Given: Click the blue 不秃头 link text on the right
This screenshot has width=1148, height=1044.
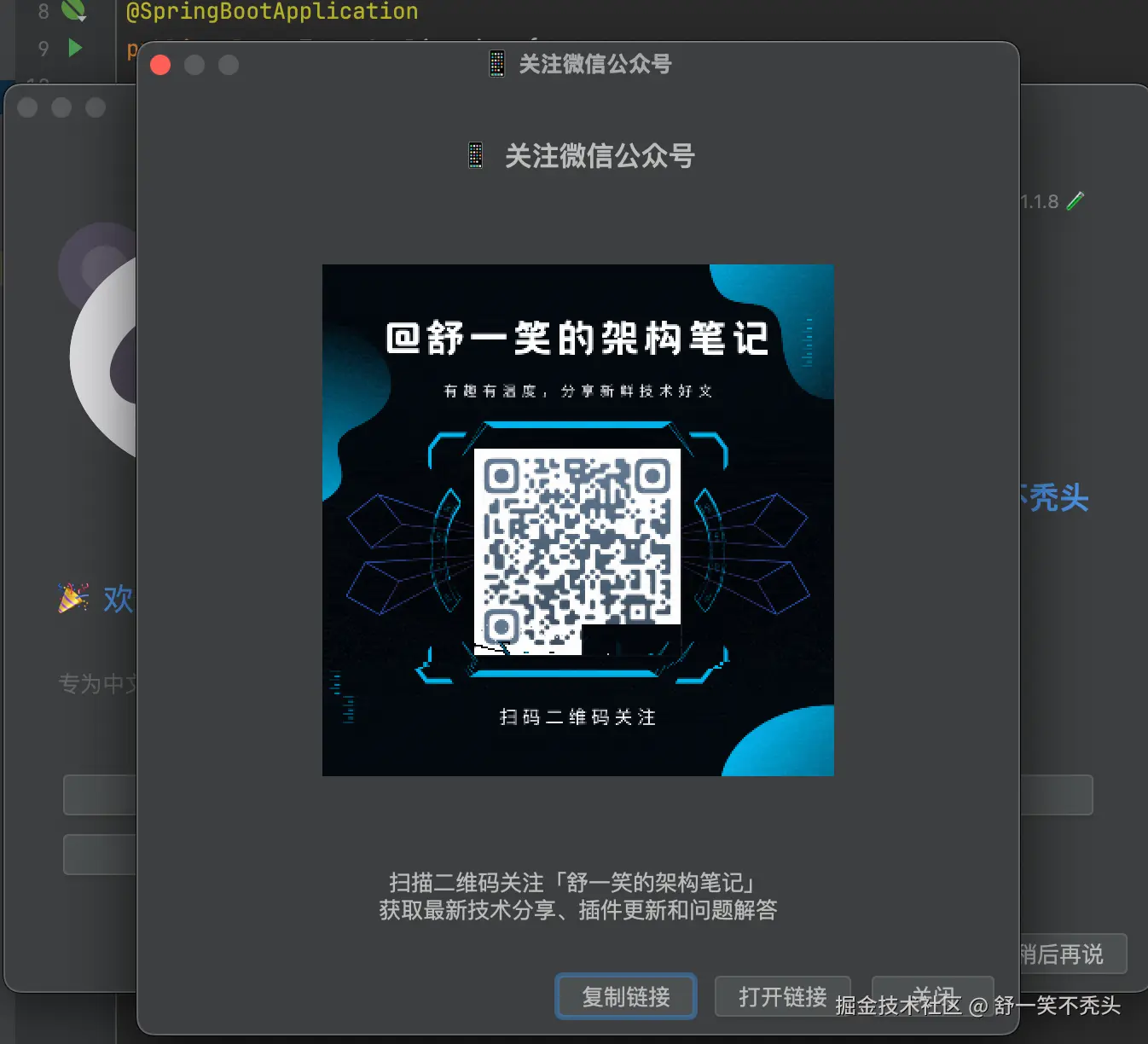Looking at the screenshot, I should [x=1052, y=499].
